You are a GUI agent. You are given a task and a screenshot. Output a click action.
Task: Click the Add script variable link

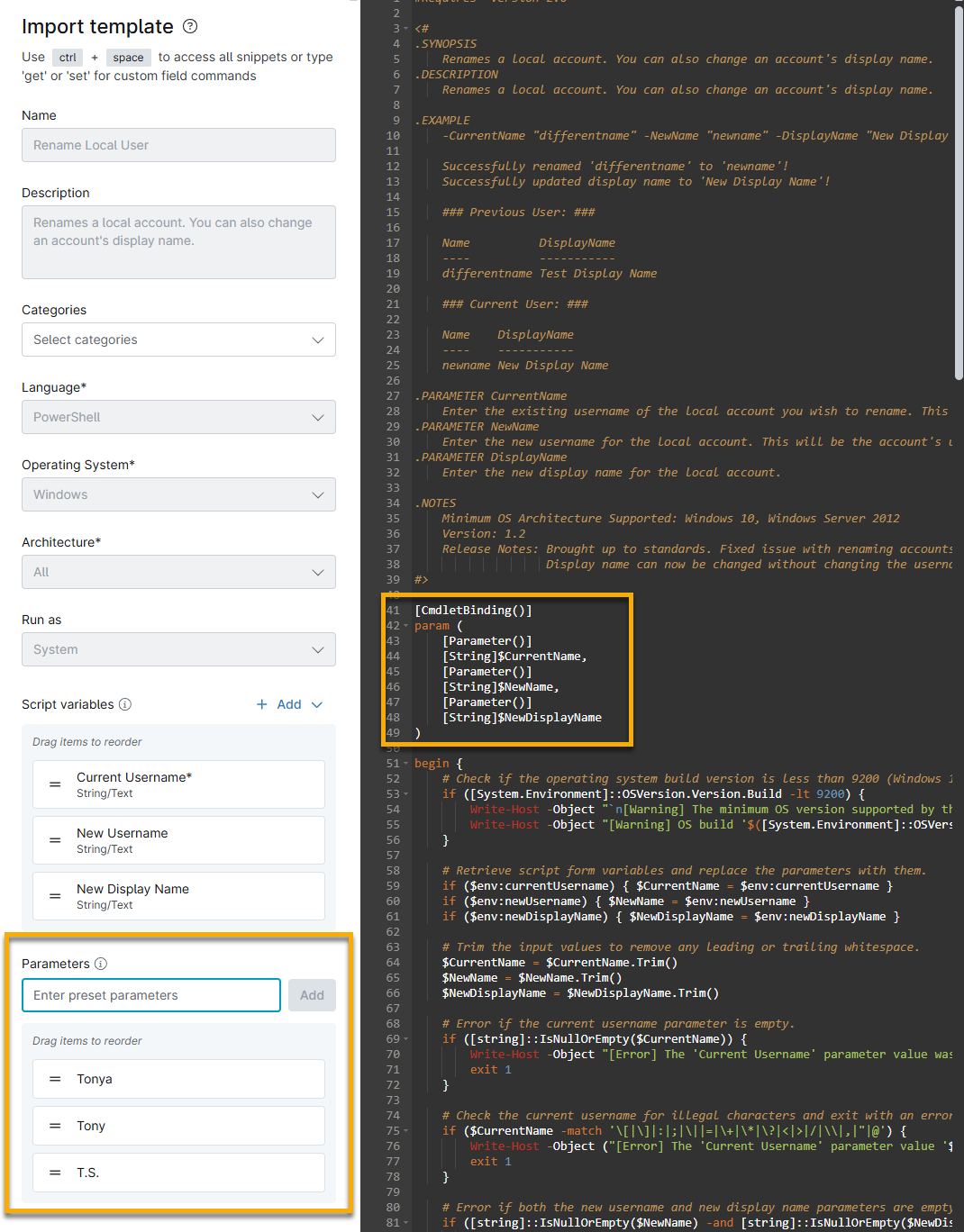pyautogui.click(x=289, y=704)
